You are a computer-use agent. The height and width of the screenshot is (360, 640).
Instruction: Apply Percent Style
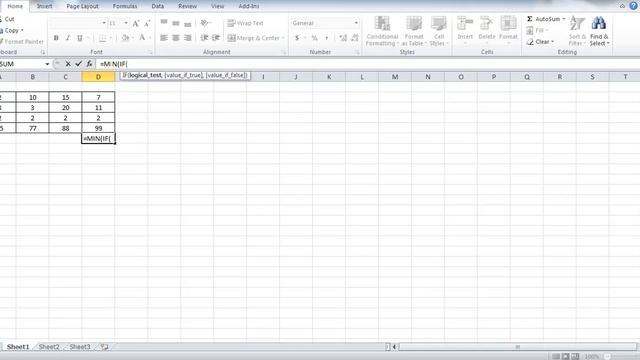tap(315, 38)
